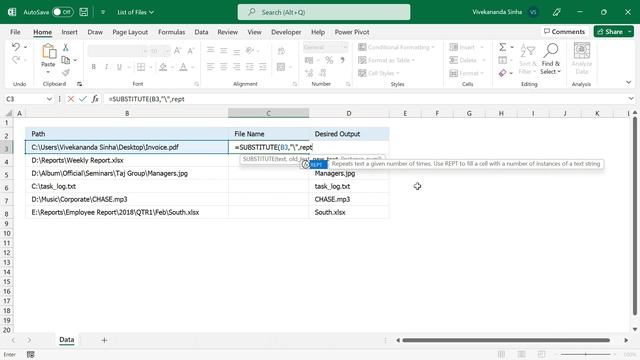
Task: Click the Cut scissors icon
Action: [65, 48]
